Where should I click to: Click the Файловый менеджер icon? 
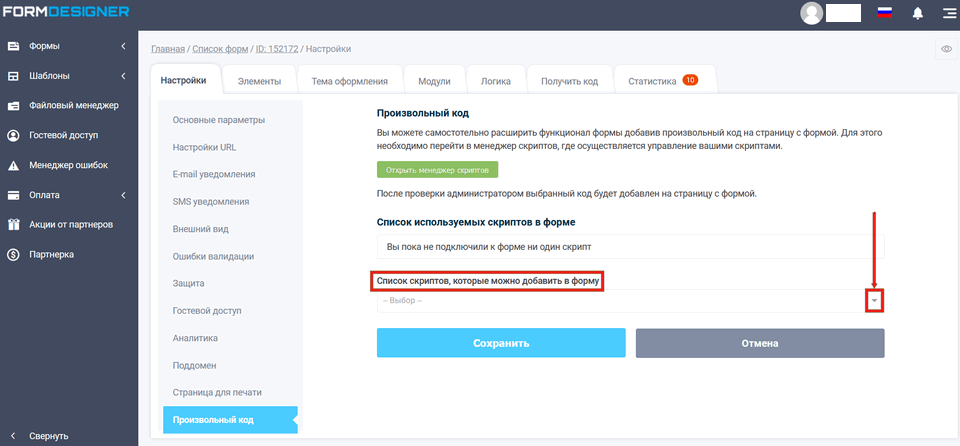(13, 106)
